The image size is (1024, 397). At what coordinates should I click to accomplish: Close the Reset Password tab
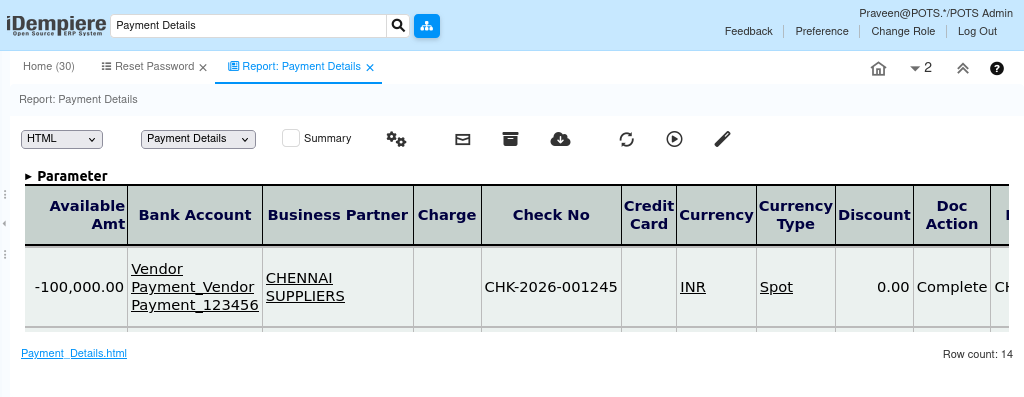pyautogui.click(x=202, y=67)
